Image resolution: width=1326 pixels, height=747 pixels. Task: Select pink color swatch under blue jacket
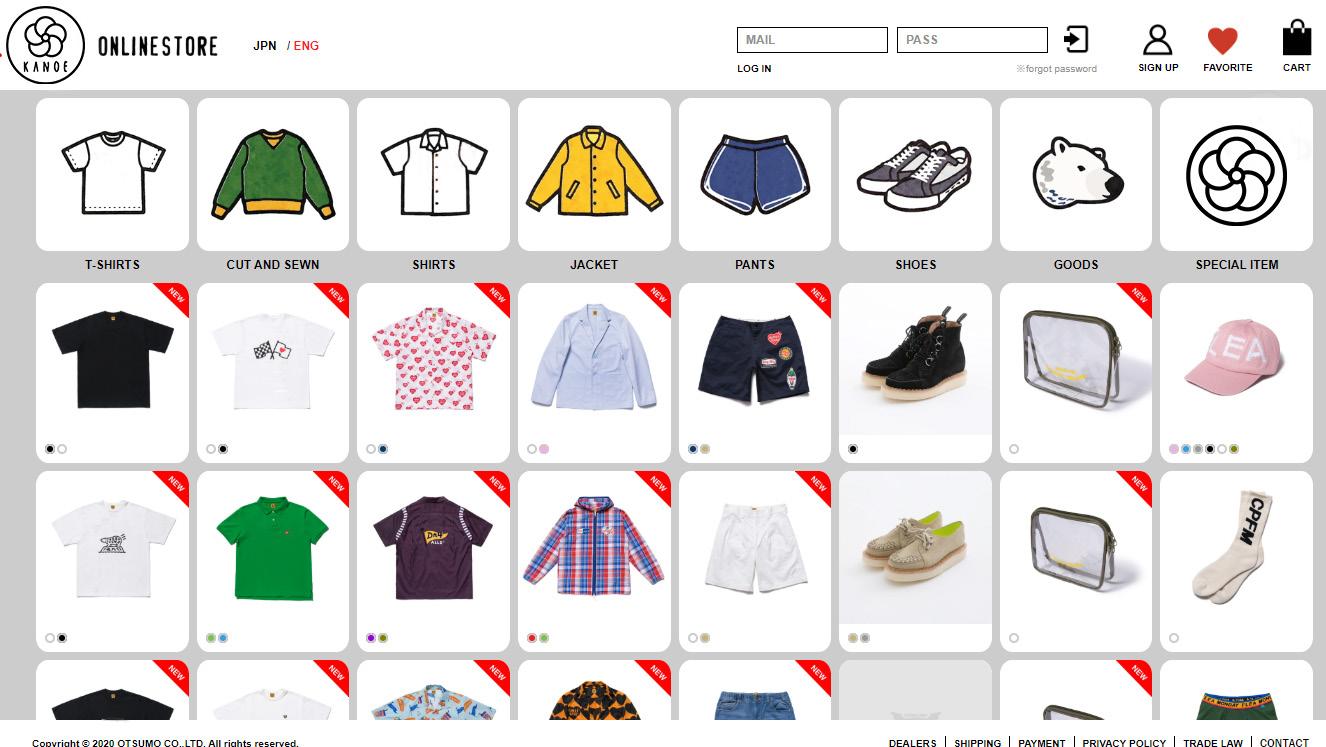pos(544,449)
